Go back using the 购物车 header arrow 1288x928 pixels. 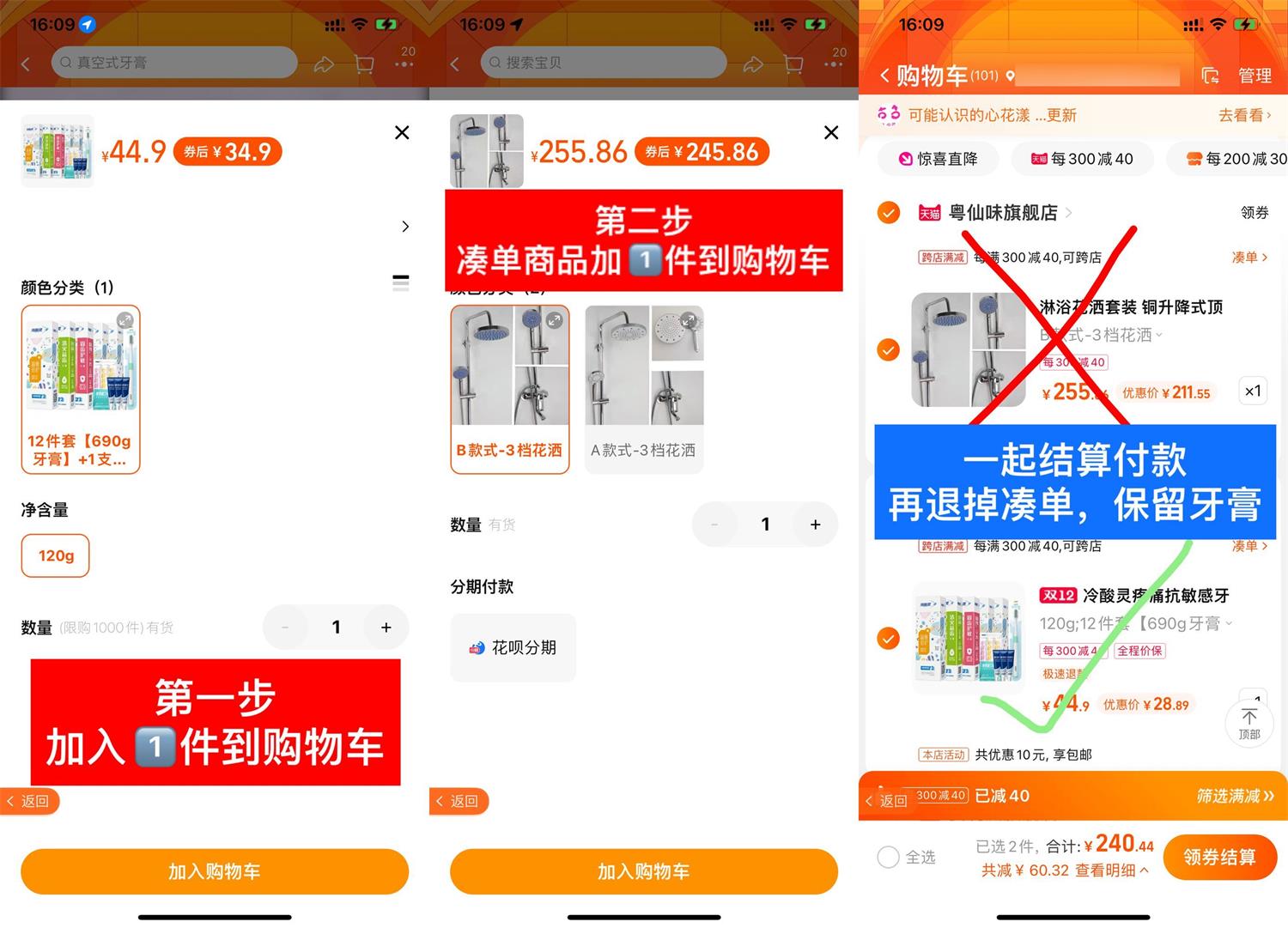(x=884, y=76)
